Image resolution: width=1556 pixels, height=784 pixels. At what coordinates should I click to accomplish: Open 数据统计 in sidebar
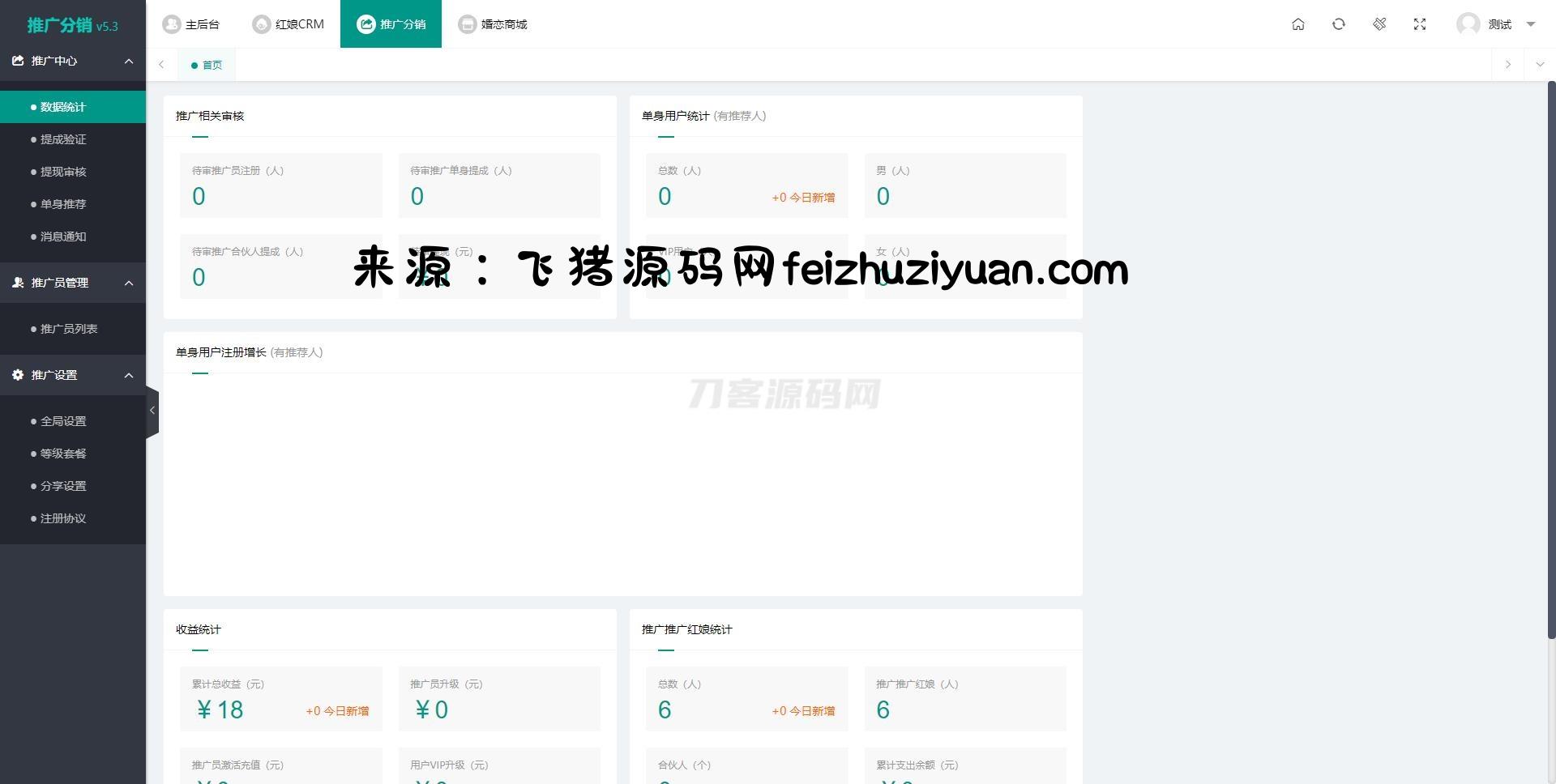[73, 107]
